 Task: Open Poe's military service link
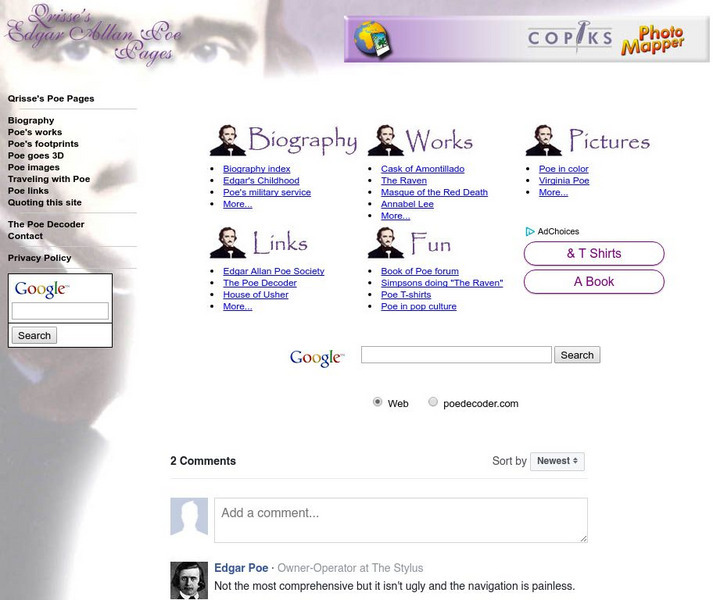click(x=267, y=192)
